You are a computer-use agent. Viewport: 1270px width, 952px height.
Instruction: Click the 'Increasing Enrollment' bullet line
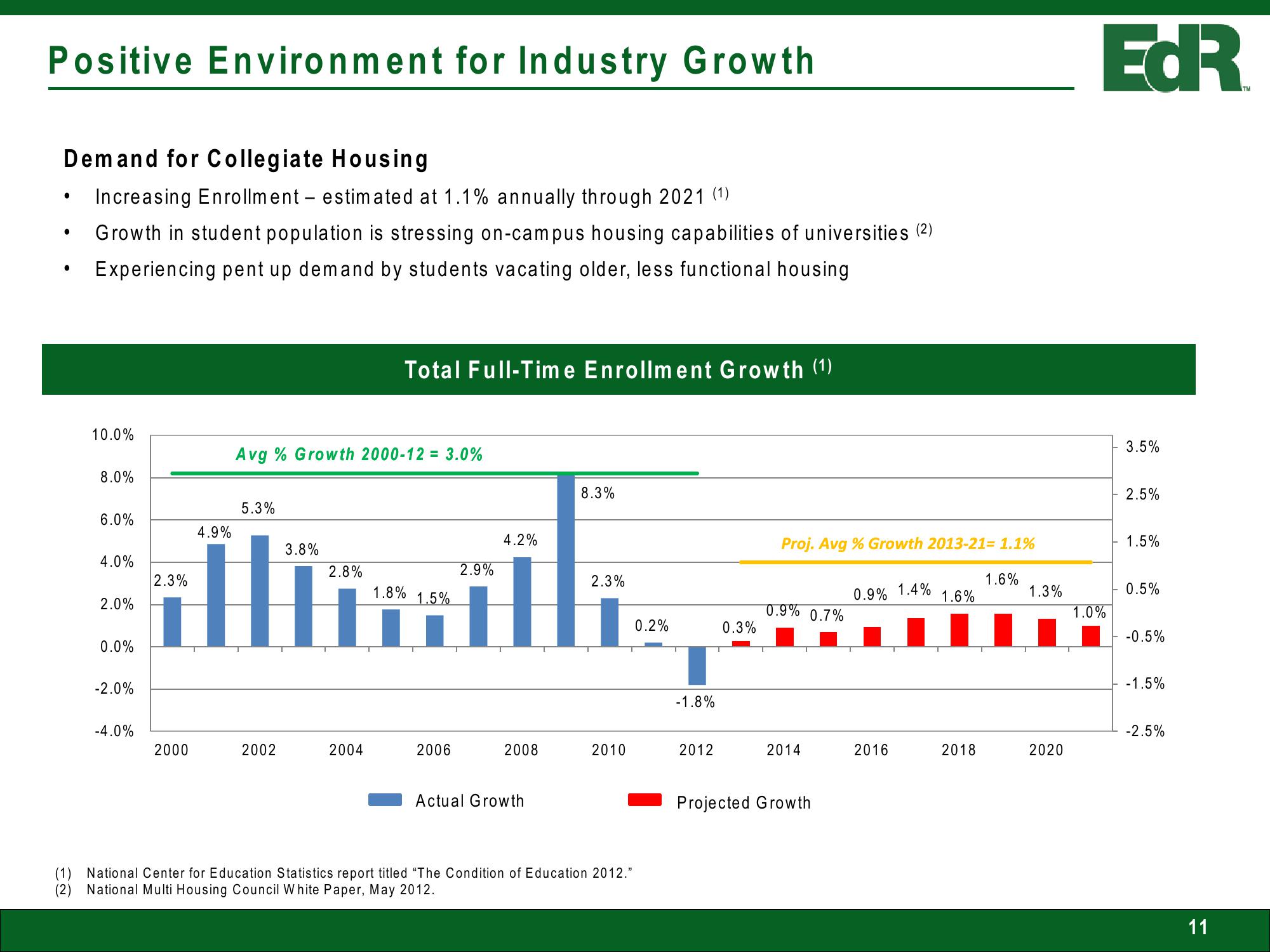point(412,197)
